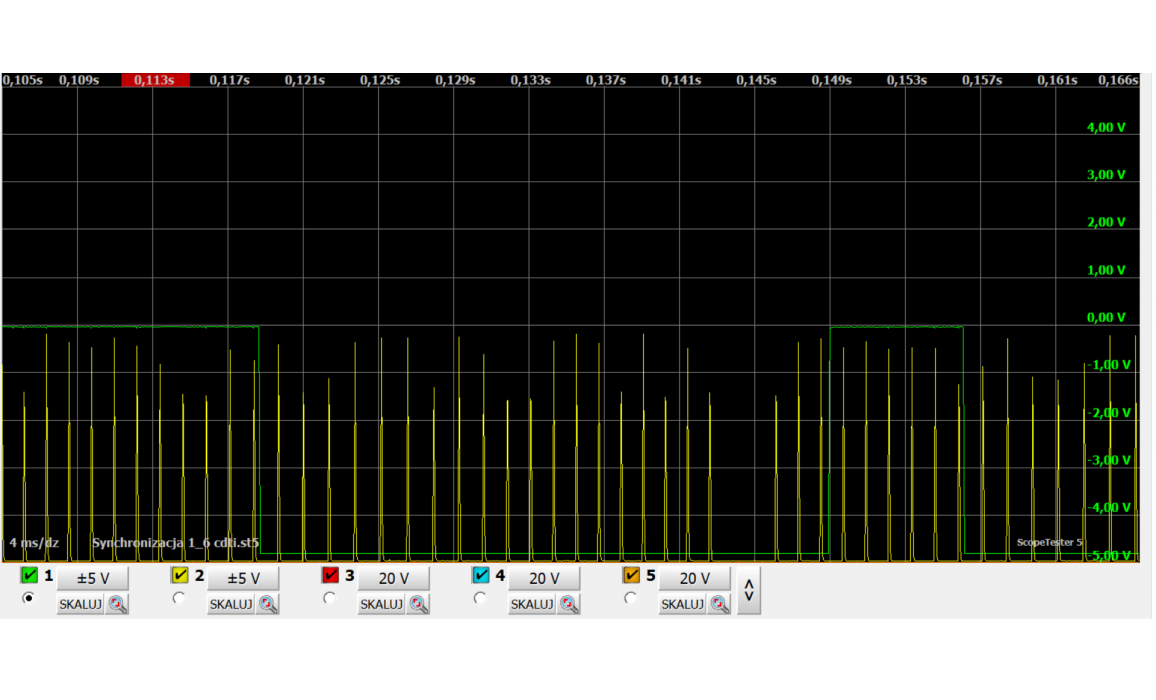1156x700 pixels.
Task: Select the channel 3 radio button
Action: (x=329, y=598)
